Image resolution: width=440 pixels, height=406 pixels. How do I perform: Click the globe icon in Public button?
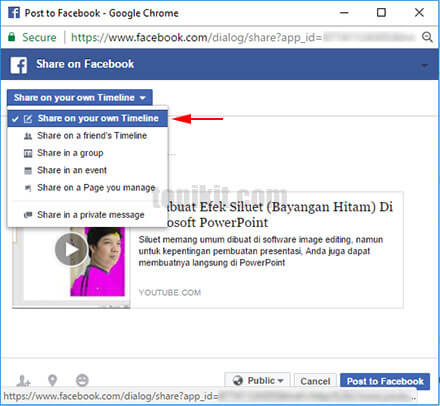(x=238, y=381)
